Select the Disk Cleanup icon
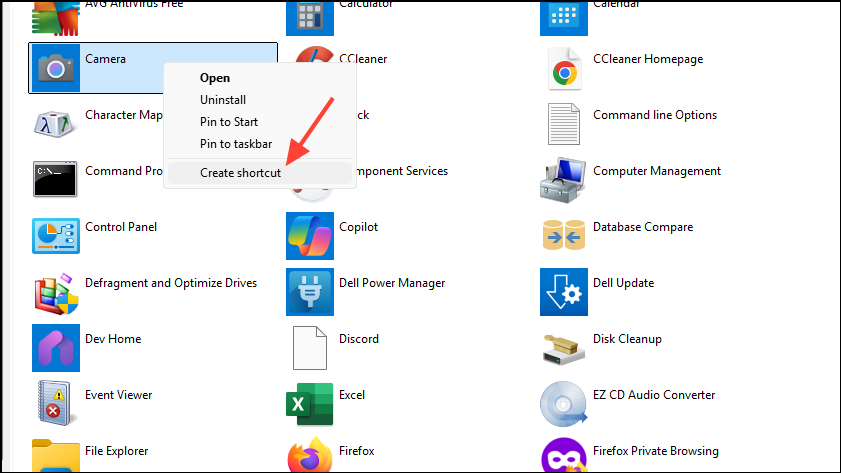 tap(564, 347)
